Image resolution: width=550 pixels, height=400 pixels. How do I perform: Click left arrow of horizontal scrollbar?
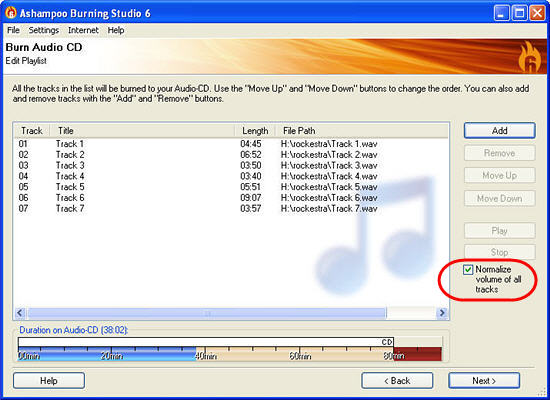(x=20, y=313)
